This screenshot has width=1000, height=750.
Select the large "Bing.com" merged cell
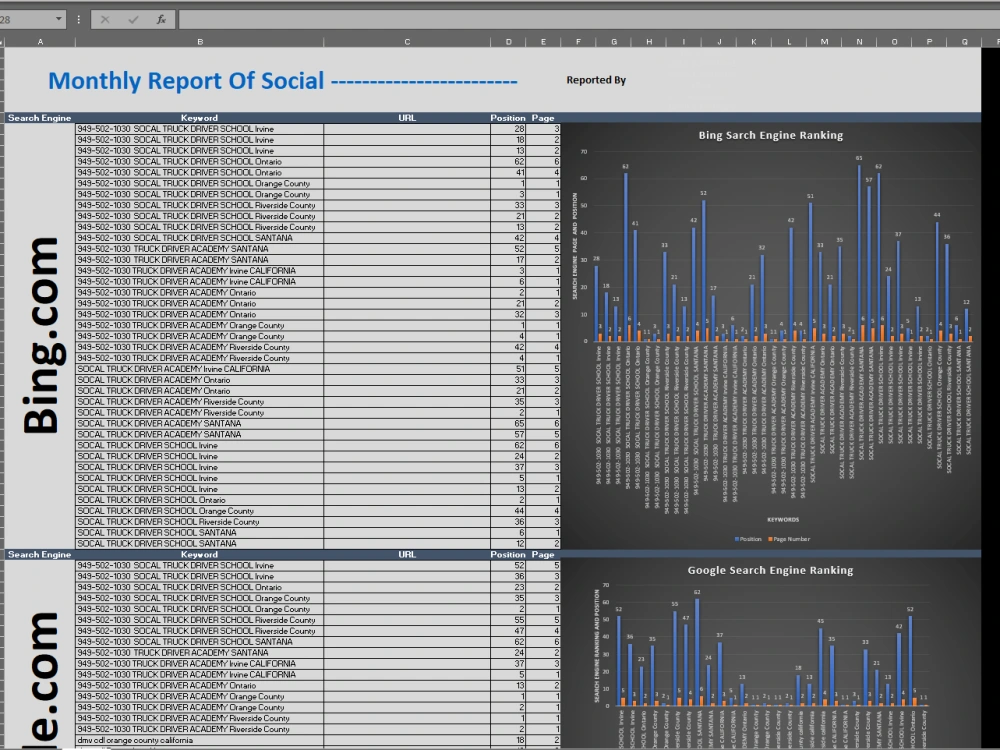[40, 335]
